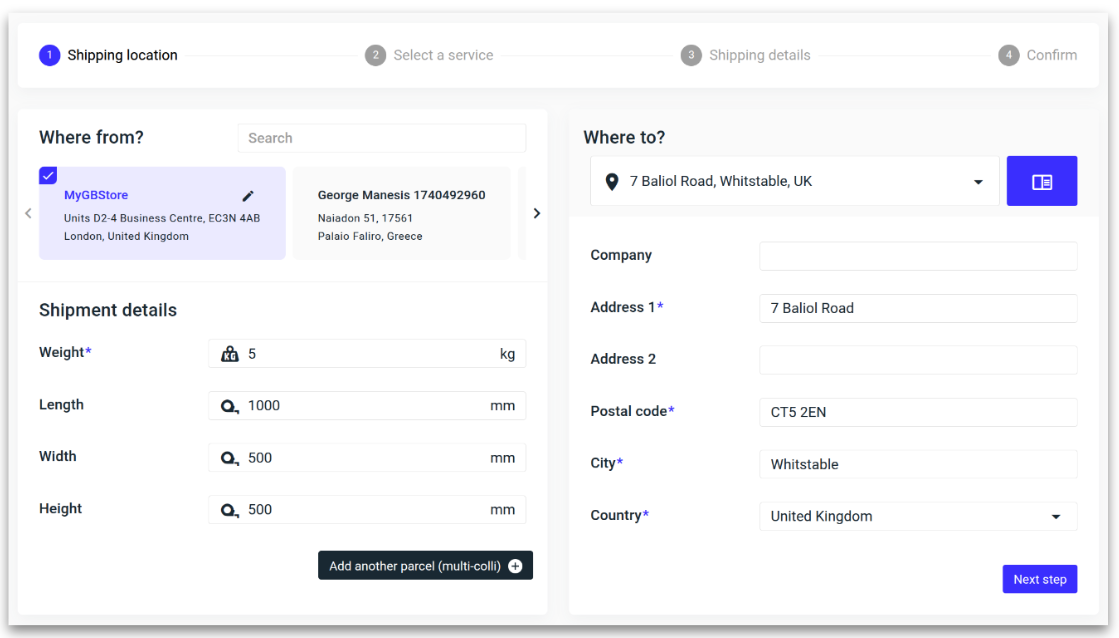1119x638 pixels.
Task: Uncheck the MyGBStore selected checkbox
Action: point(48,175)
